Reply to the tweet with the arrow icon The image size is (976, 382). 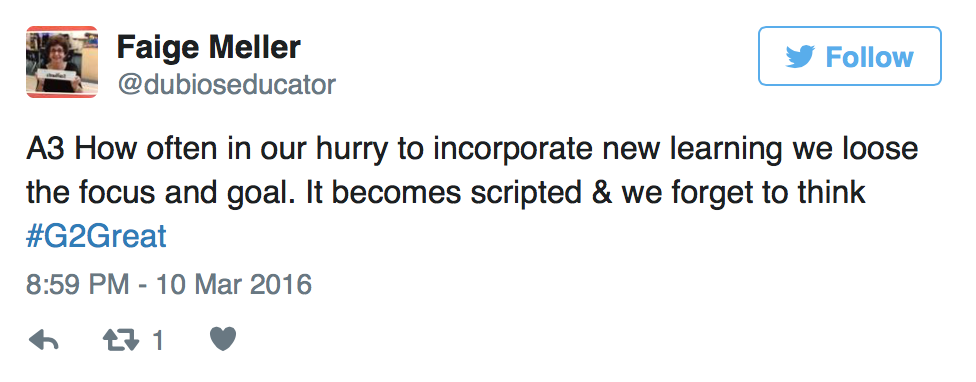coord(44,340)
